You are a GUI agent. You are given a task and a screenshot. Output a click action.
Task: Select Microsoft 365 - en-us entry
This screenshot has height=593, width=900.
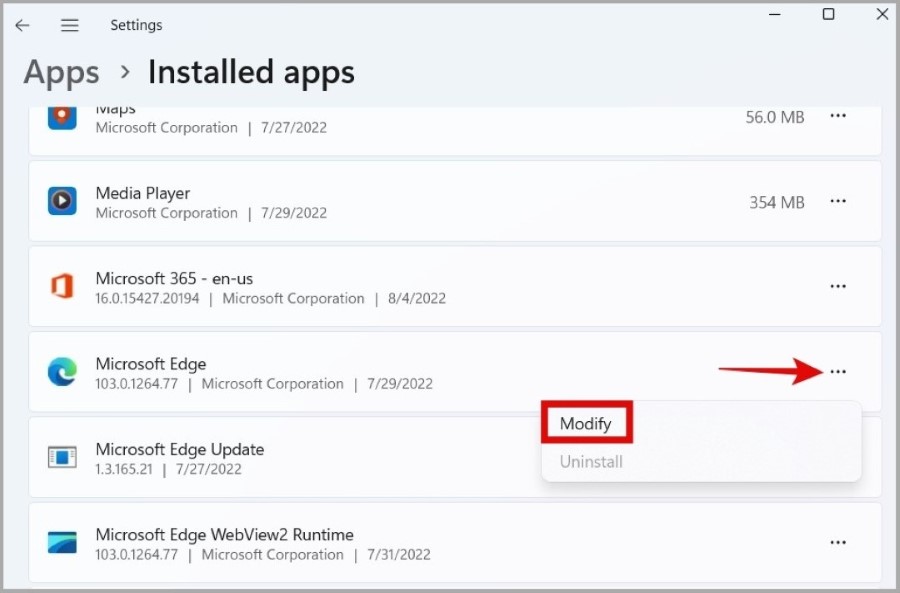[174, 278]
